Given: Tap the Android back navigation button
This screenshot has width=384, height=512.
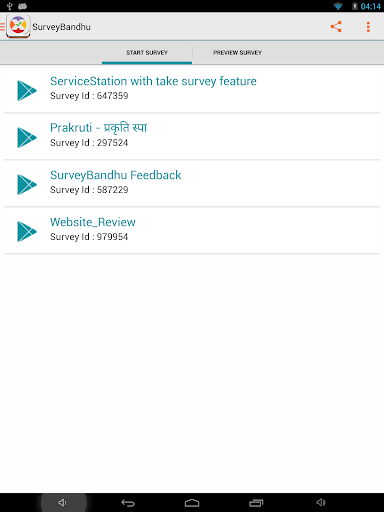Looking at the screenshot, I should 128,503.
